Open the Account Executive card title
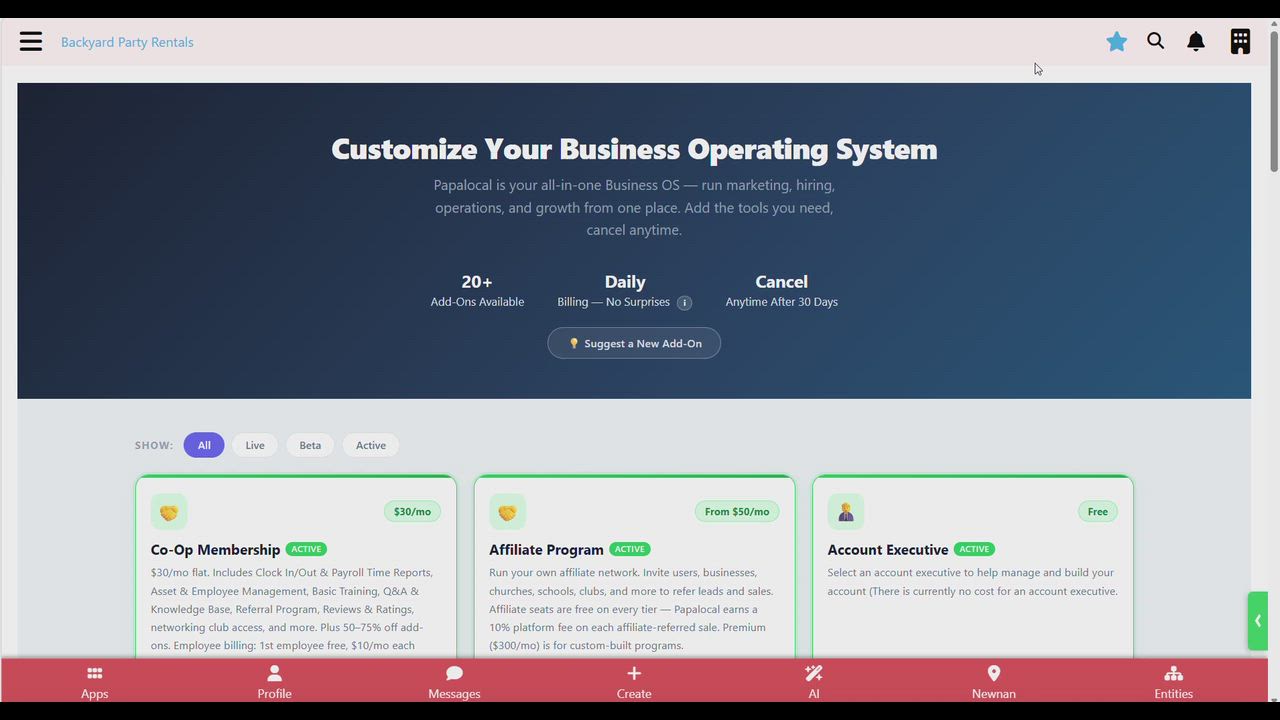Screen dimensions: 1280x720 (888, 550)
